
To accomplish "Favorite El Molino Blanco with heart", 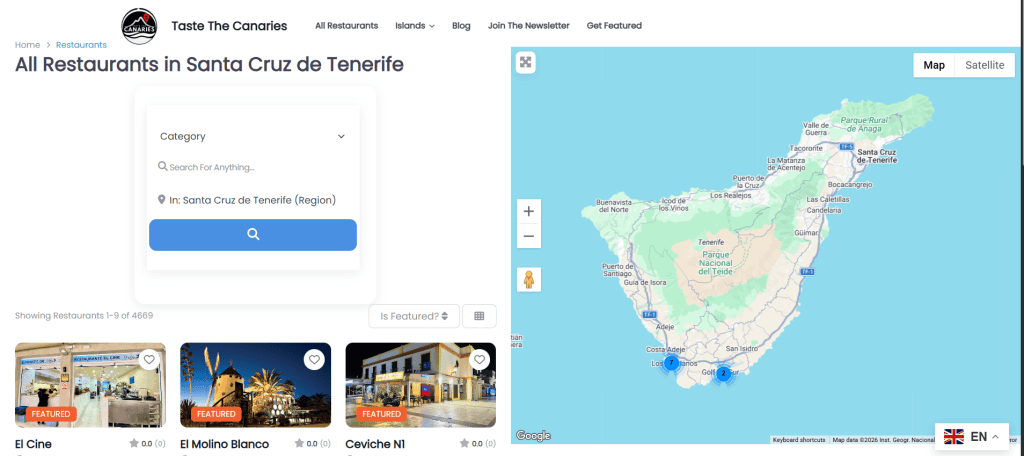I will pyautogui.click(x=314, y=360).
